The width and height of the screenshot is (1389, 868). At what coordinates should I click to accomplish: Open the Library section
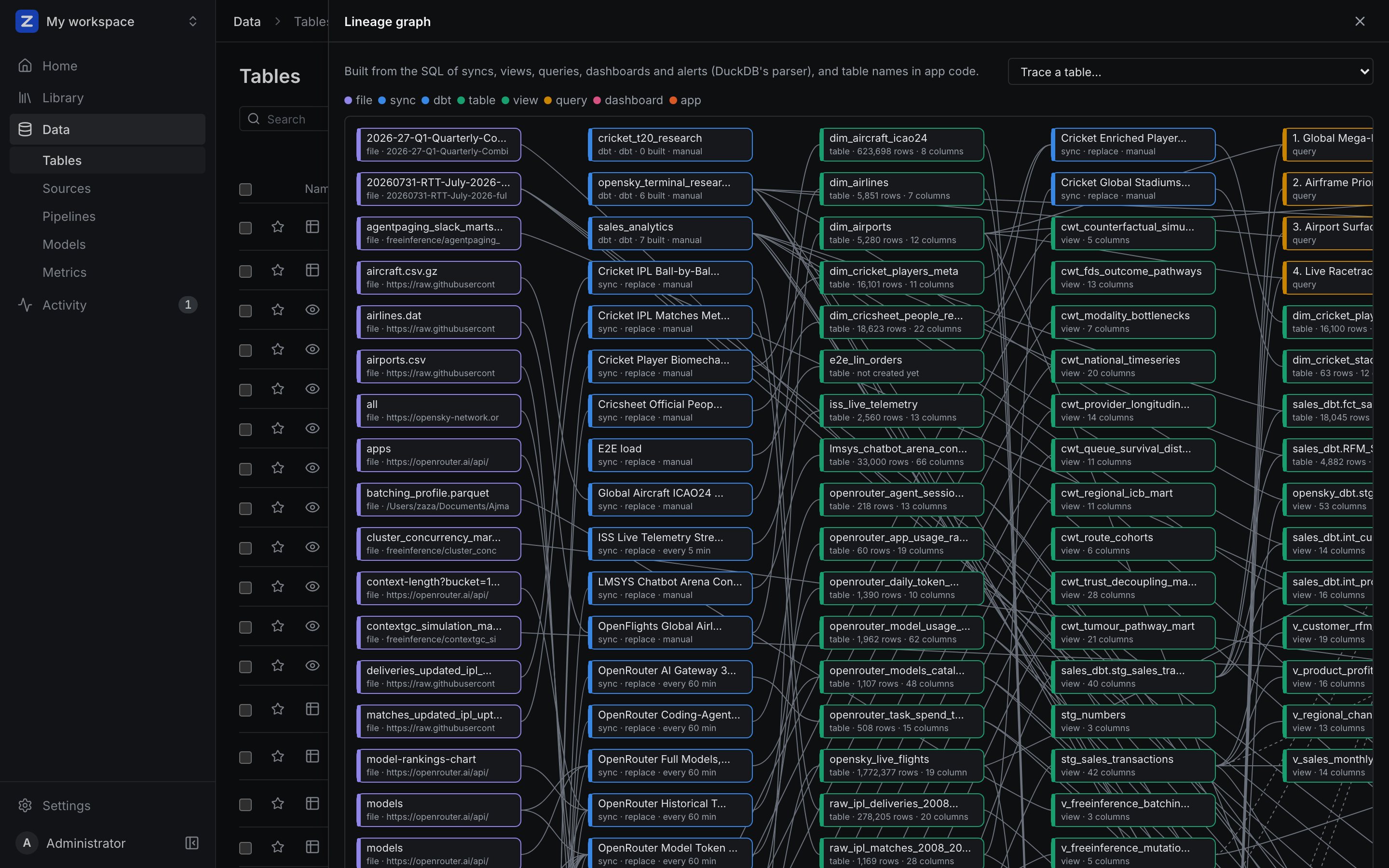click(108, 97)
